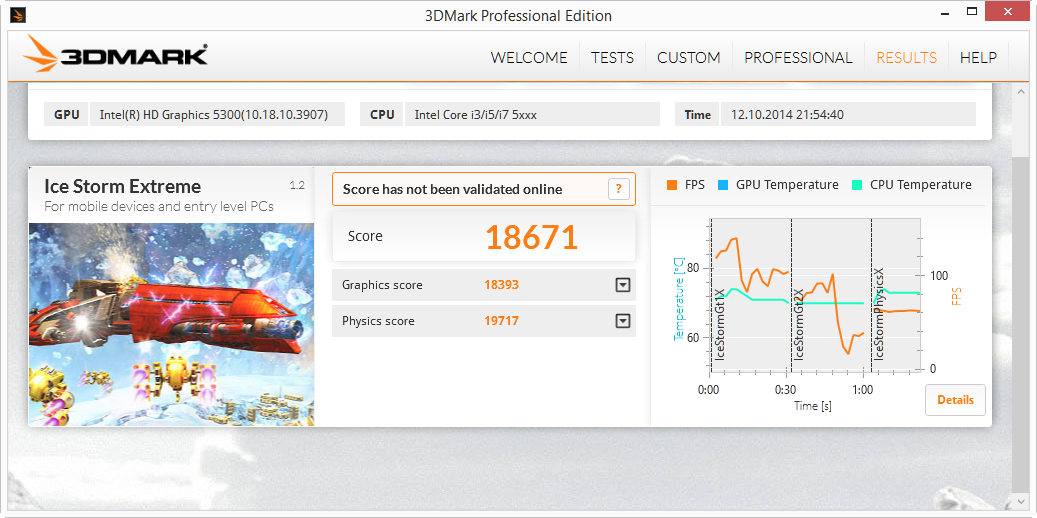
Task: Click the Graphics score value 18393
Action: [x=501, y=285]
